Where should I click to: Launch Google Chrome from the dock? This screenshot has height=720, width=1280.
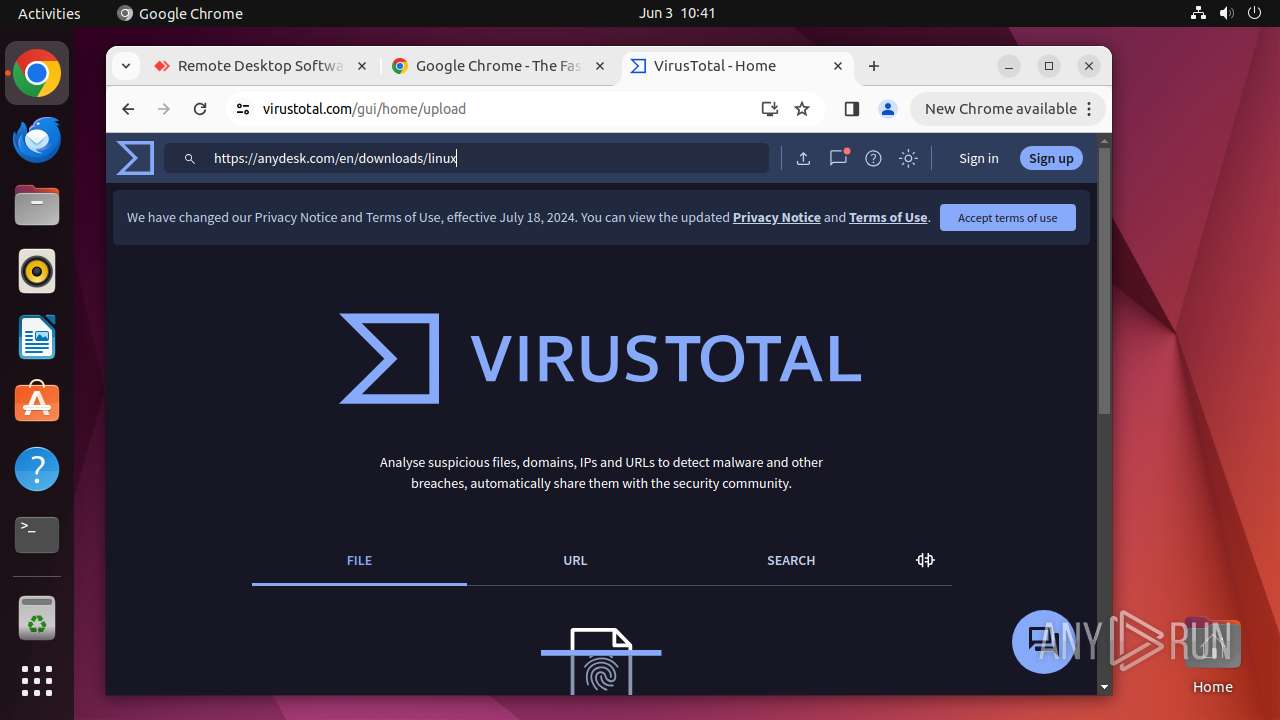[x=37, y=73]
